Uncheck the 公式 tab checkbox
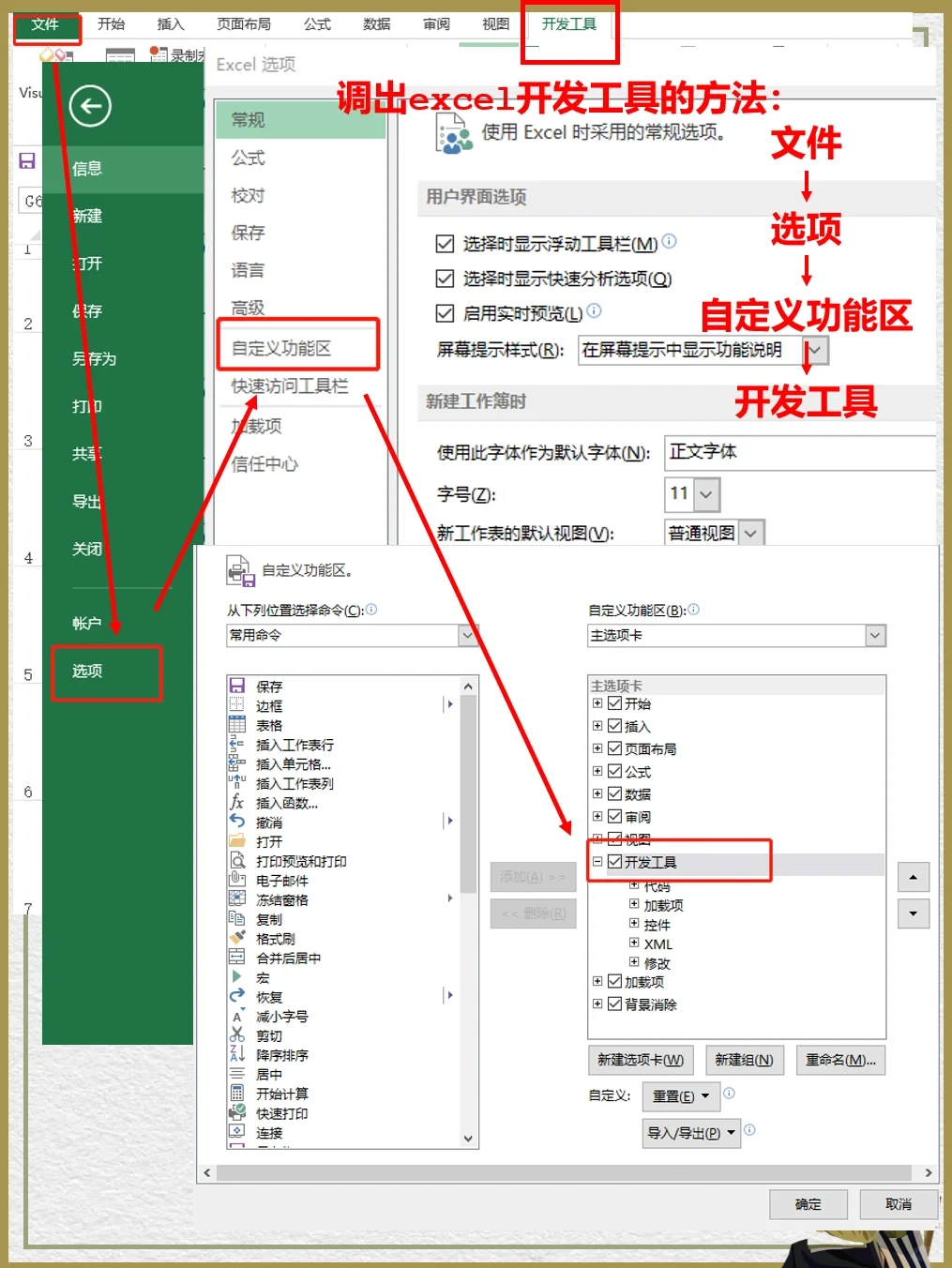 [x=615, y=771]
